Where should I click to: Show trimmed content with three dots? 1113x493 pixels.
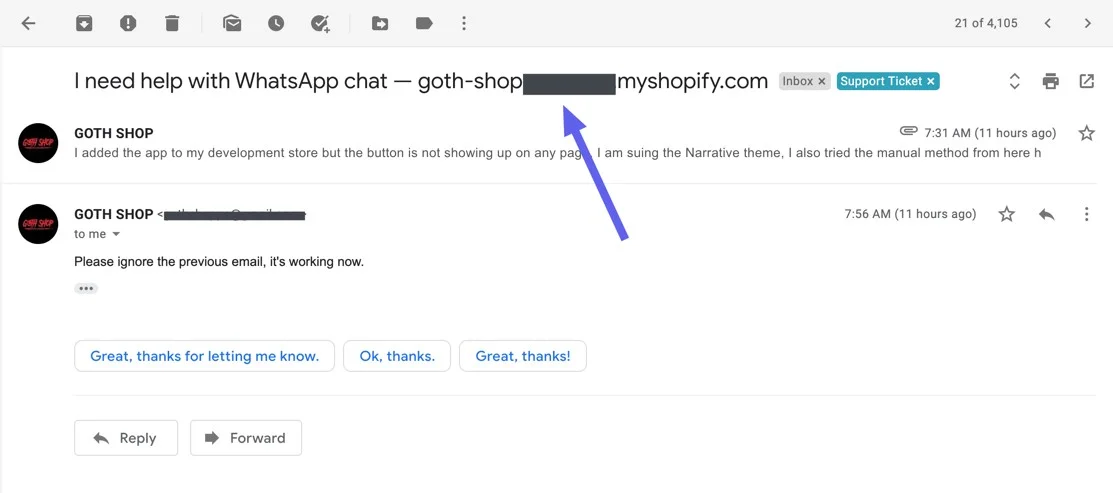point(86,288)
